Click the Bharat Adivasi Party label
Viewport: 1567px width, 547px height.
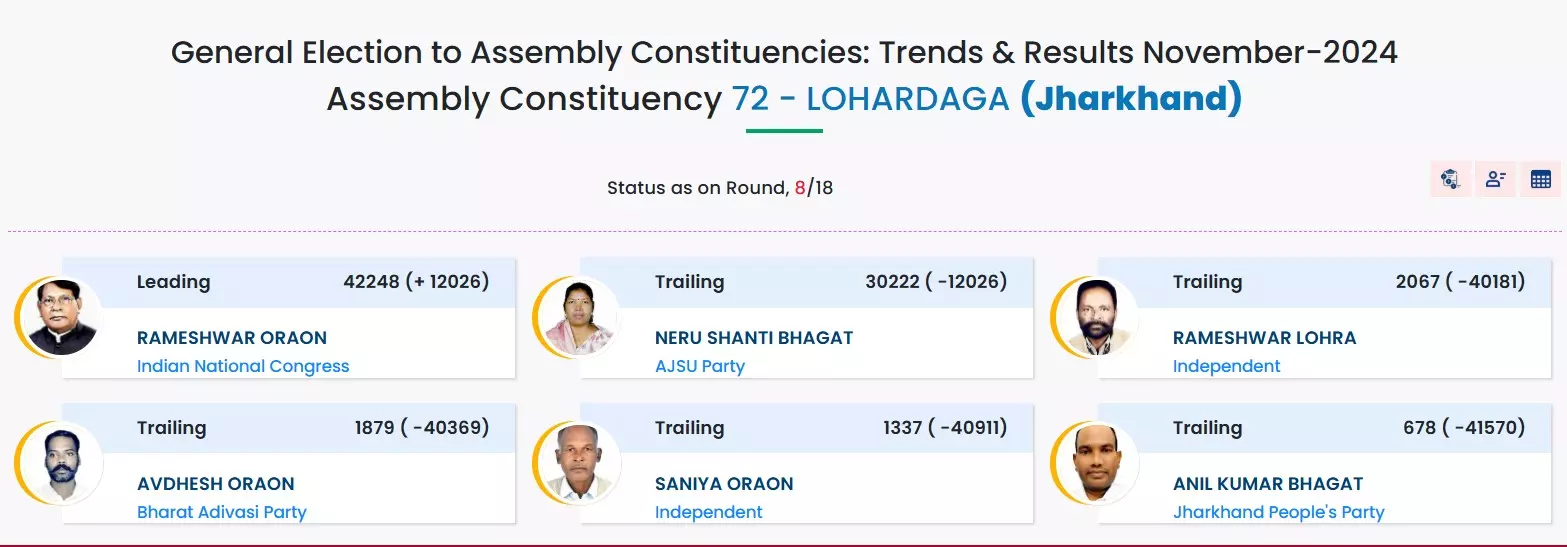click(221, 512)
